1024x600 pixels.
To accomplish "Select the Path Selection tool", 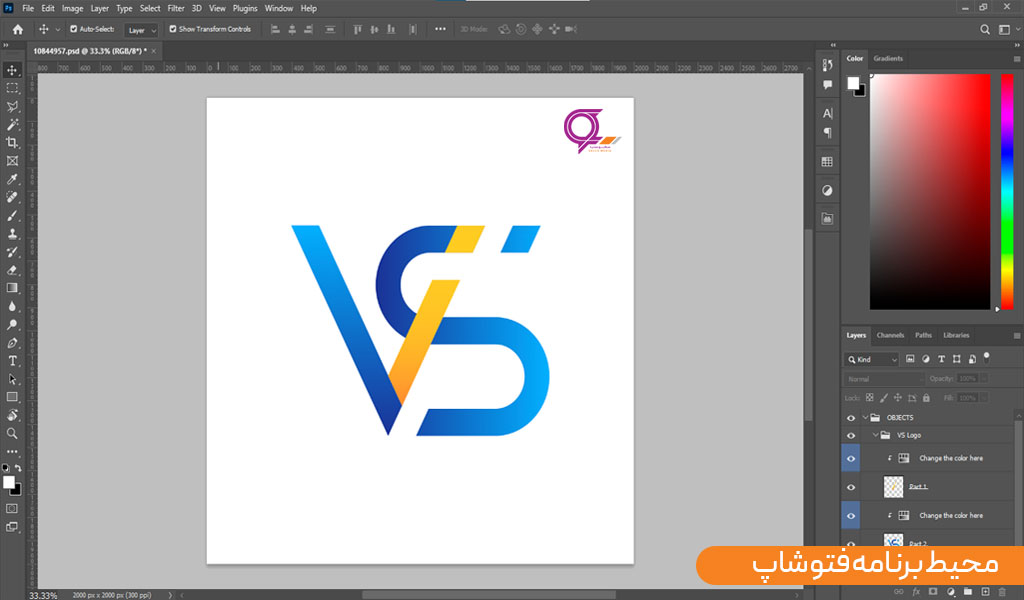I will tap(12, 379).
